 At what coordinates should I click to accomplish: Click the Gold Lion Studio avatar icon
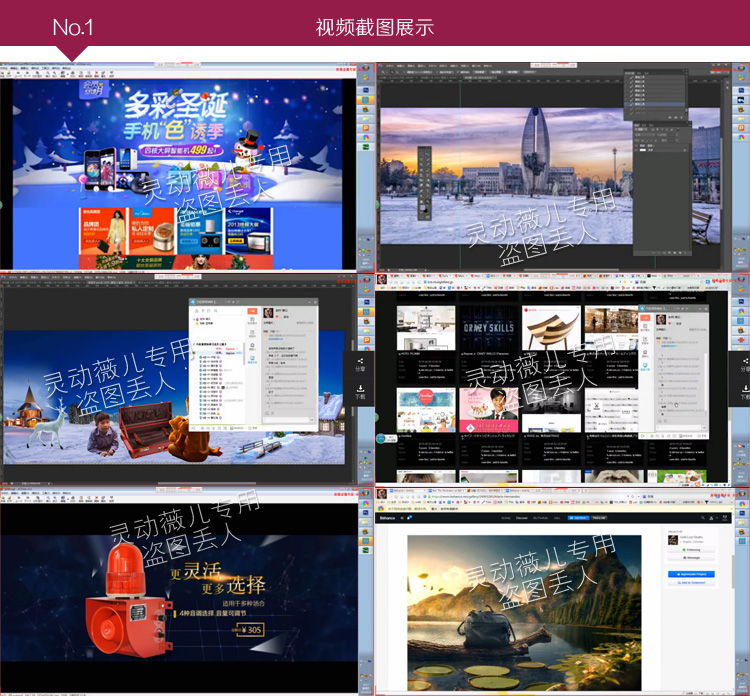pos(672,538)
